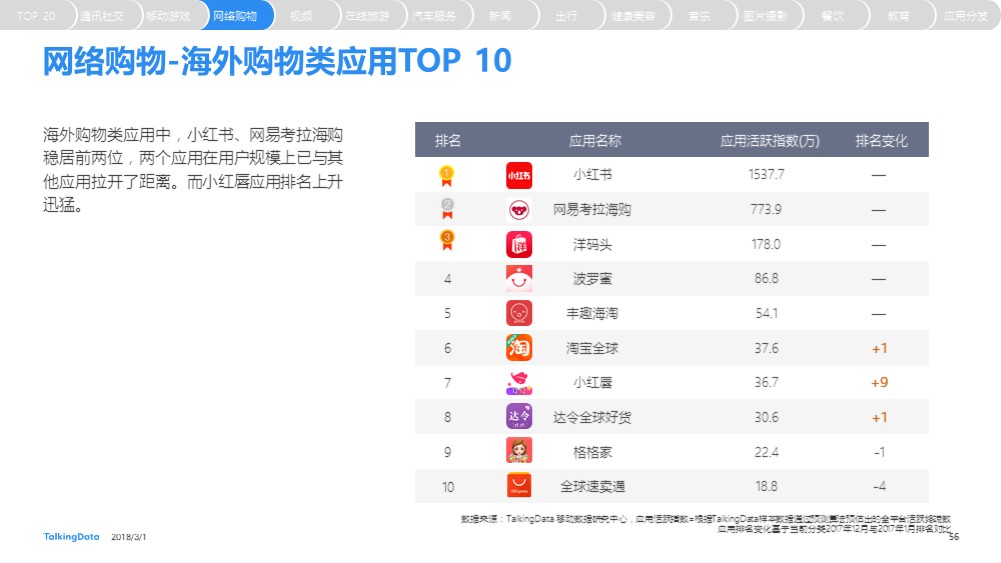The width and height of the screenshot is (1001, 563).
Task: Click the app name 网易考拉海购
Action: pyautogui.click(x=592, y=209)
